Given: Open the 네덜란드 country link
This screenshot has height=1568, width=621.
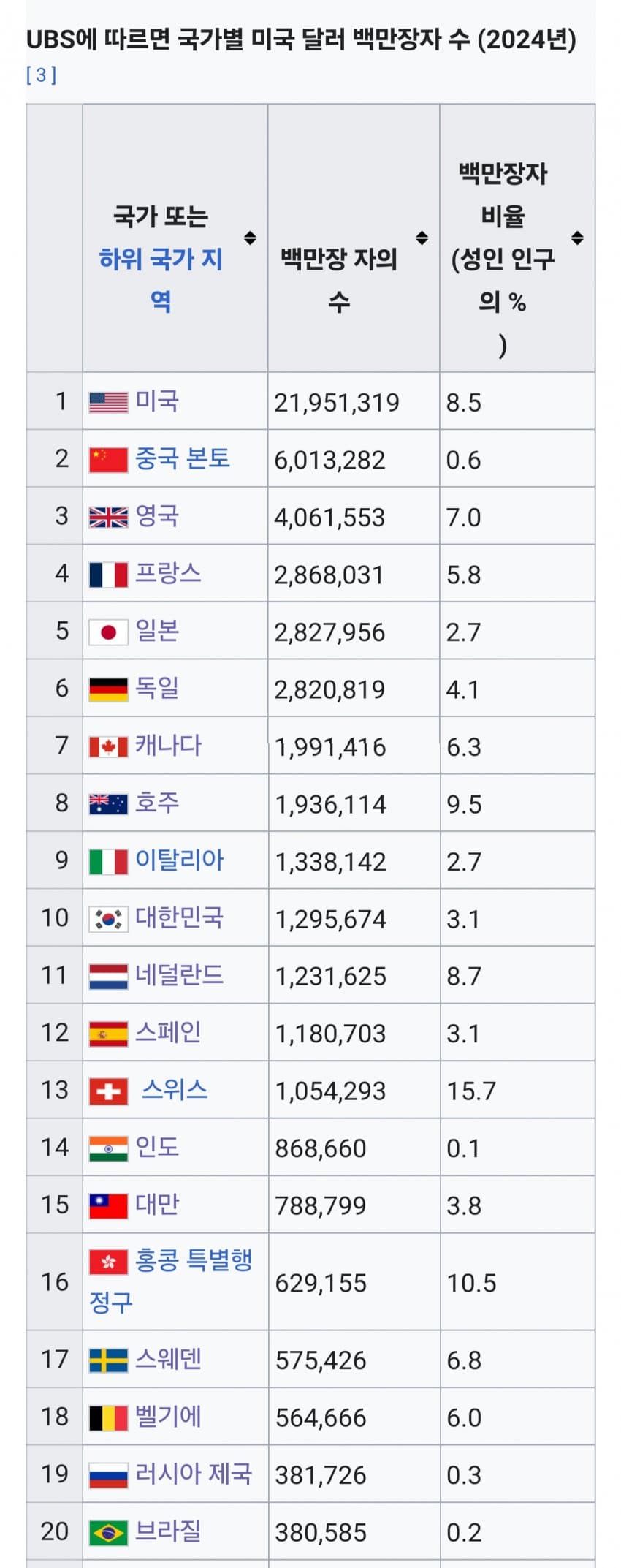Looking at the screenshot, I should pos(179,974).
